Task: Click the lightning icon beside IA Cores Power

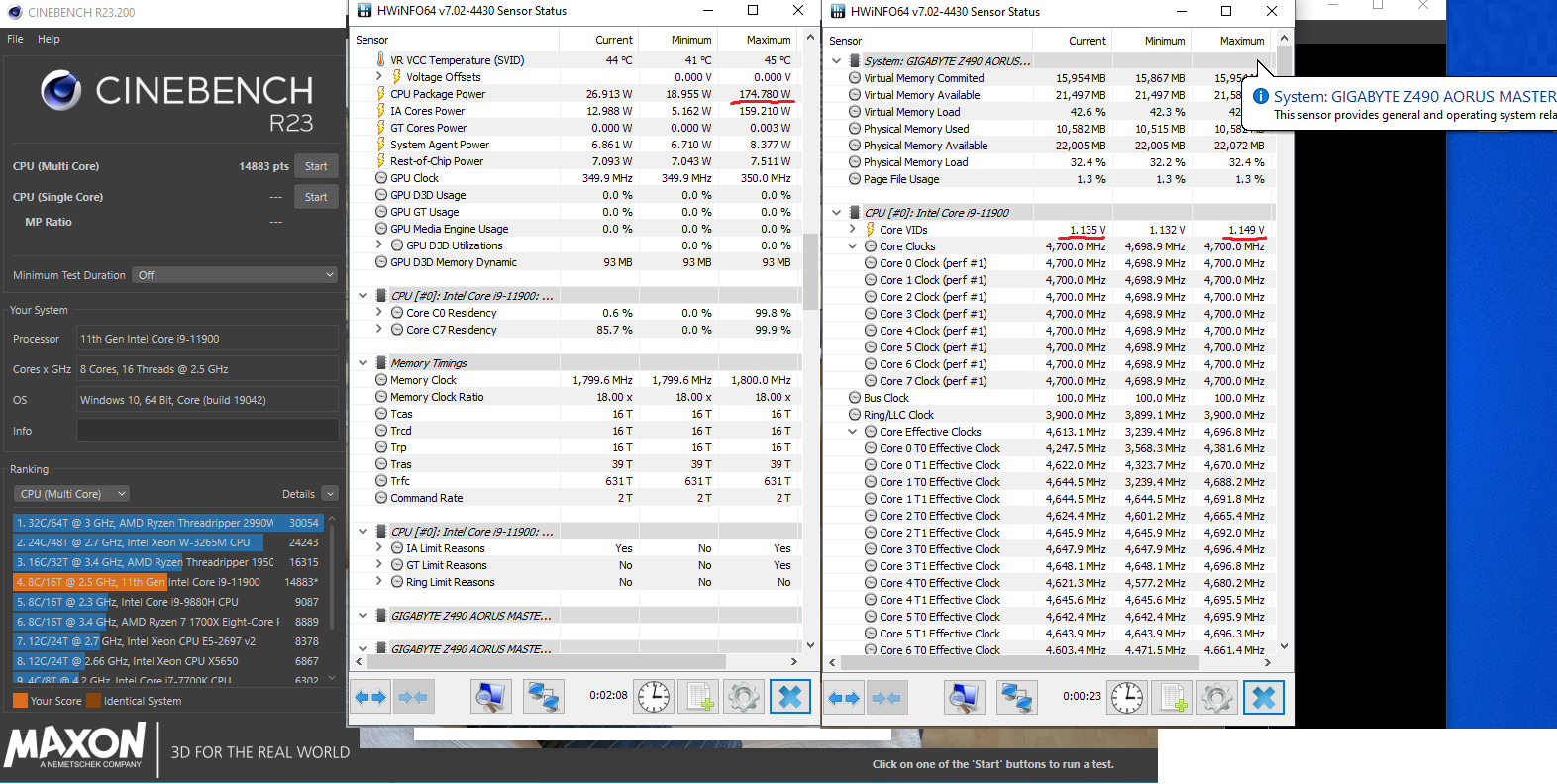Action: (x=380, y=111)
